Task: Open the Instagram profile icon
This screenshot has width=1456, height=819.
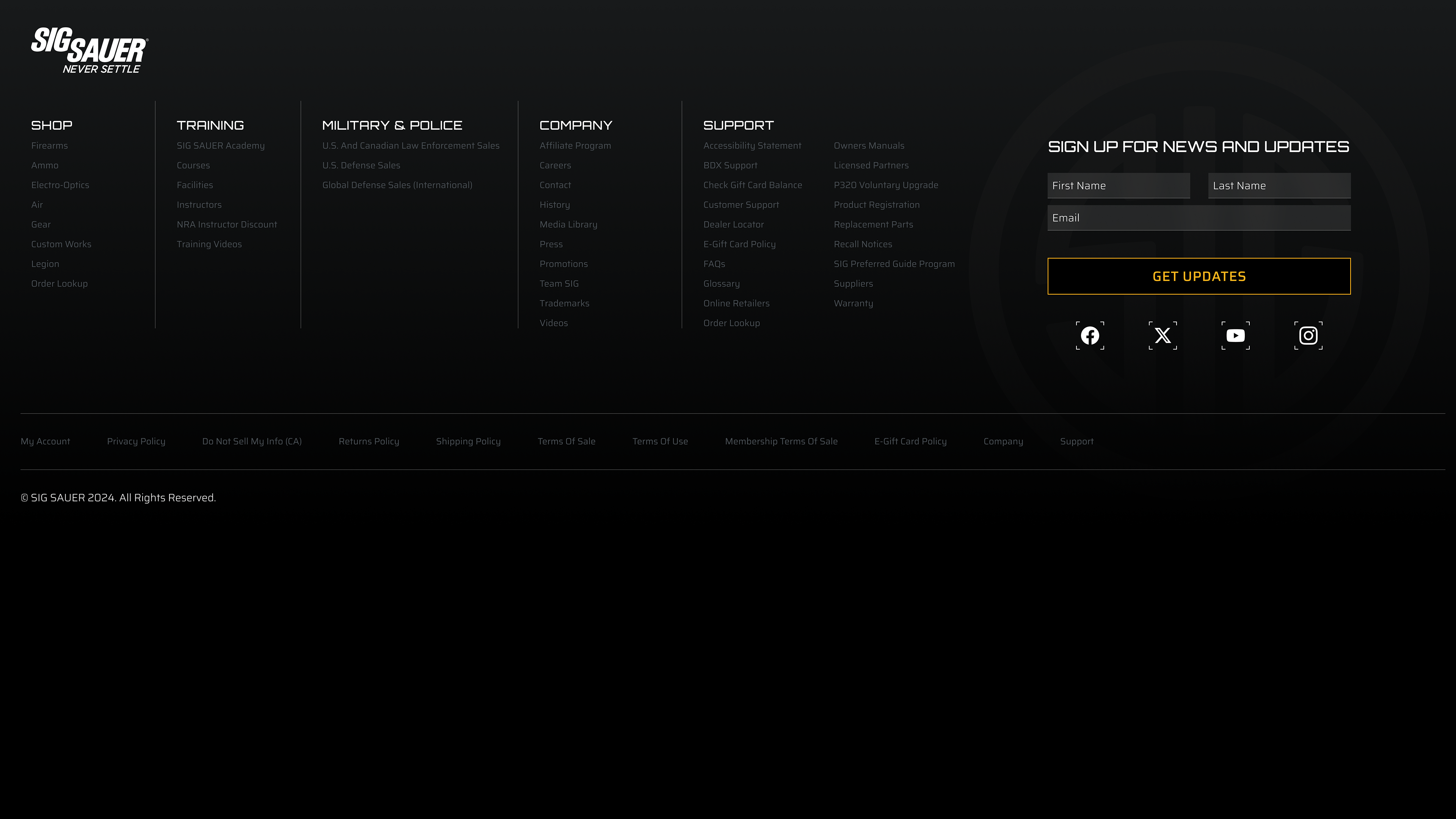Action: click(1309, 336)
